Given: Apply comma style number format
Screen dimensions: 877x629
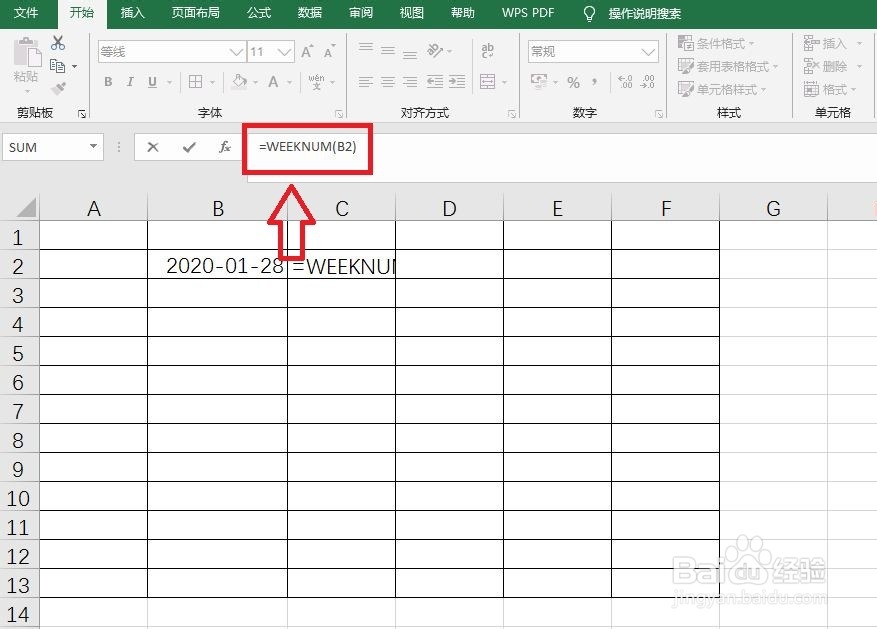Looking at the screenshot, I should pos(595,82).
